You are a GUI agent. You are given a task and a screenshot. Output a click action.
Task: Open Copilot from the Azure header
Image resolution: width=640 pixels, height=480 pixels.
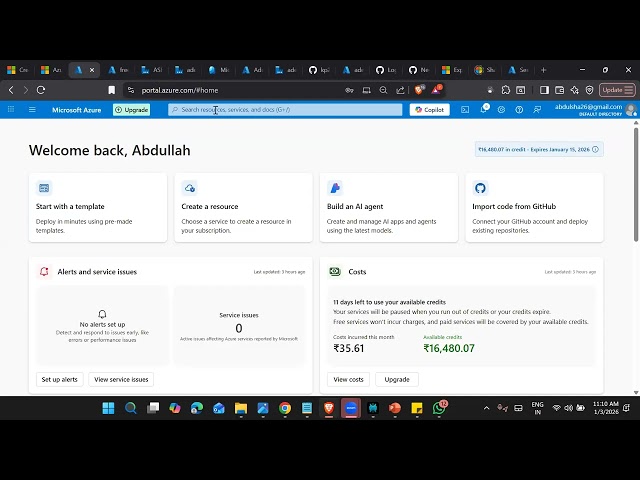coord(429,110)
